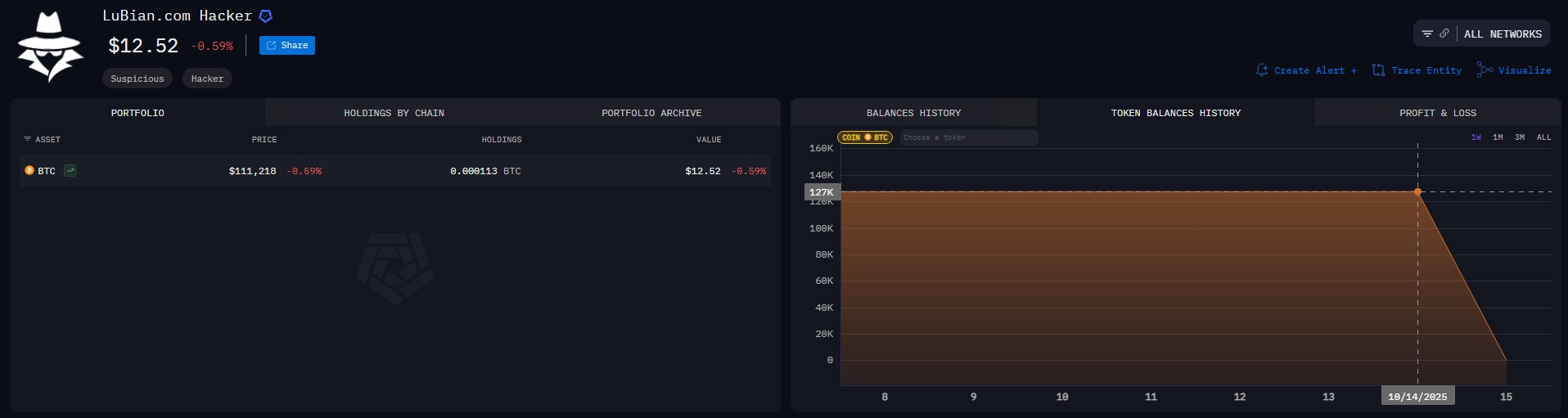Click the bell icon for Create Alert
1568x418 pixels.
(1262, 70)
